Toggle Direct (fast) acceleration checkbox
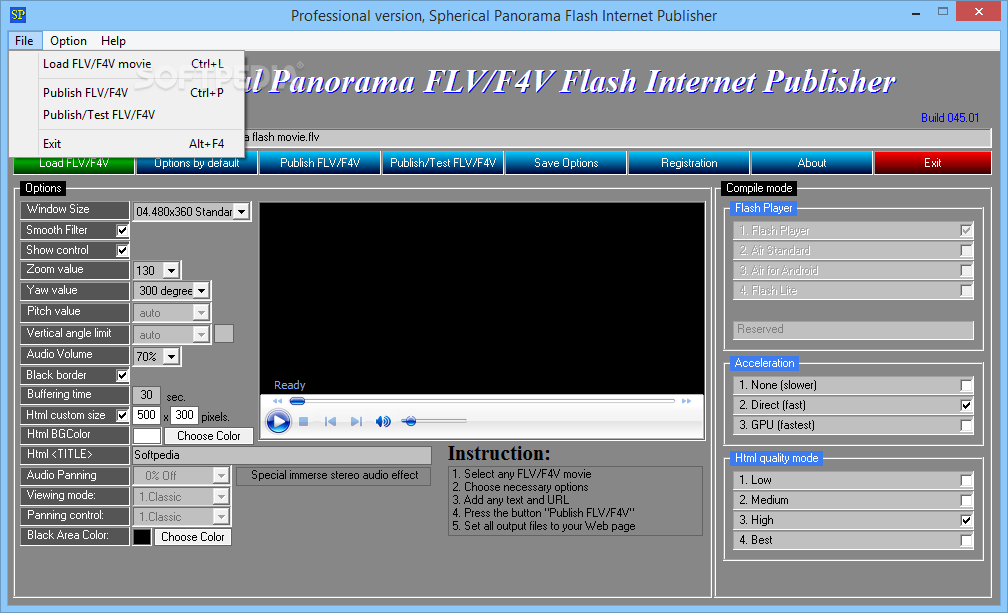The width and height of the screenshot is (1008, 613). click(966, 405)
